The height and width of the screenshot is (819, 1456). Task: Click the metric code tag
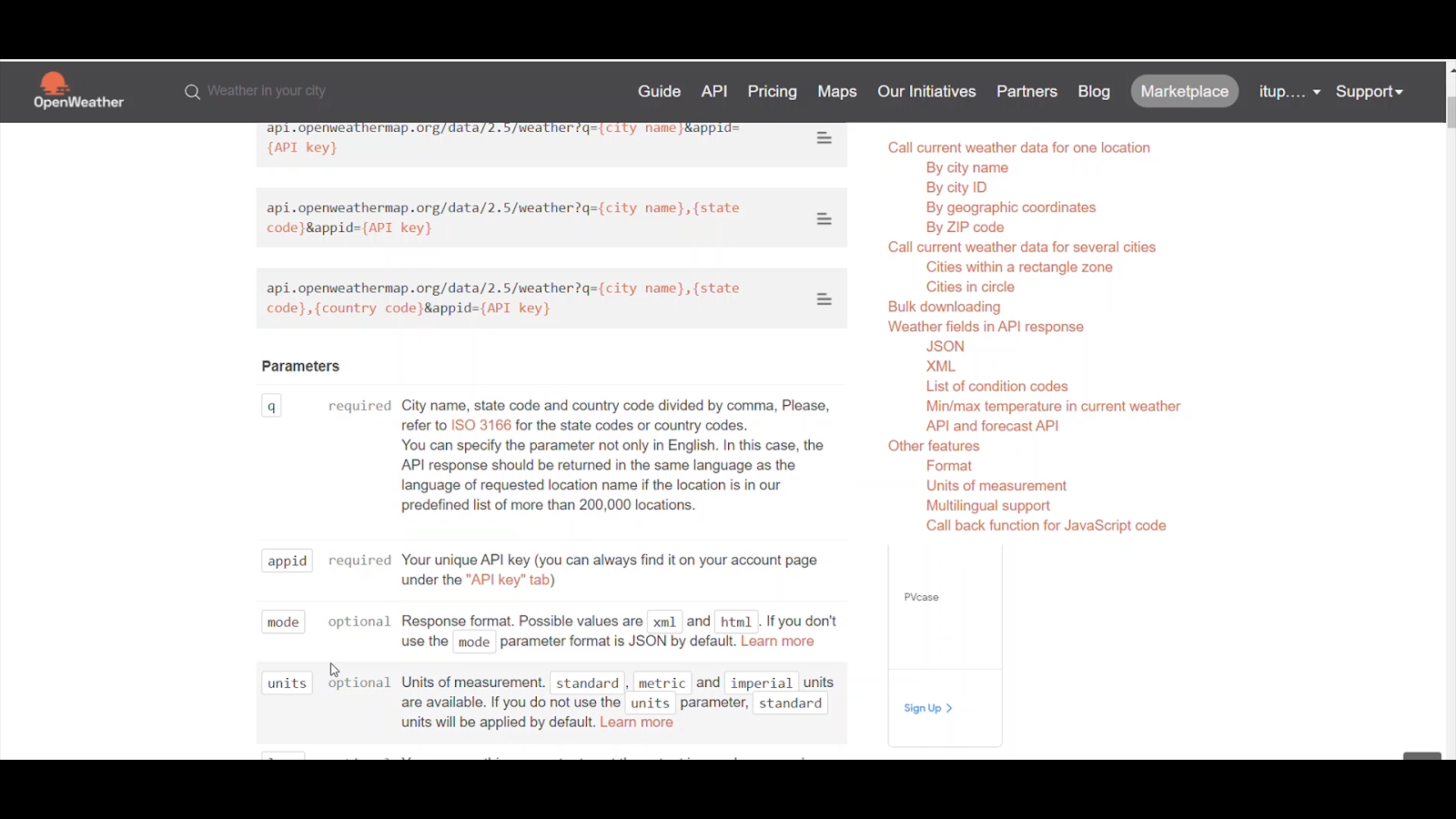click(662, 683)
